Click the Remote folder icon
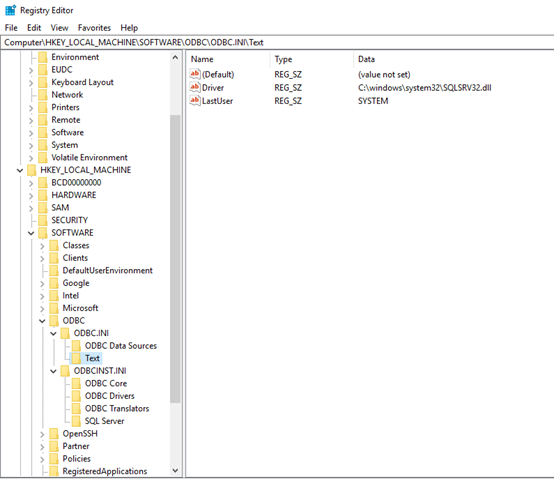Viewport: 554px width, 479px height. coord(43,120)
